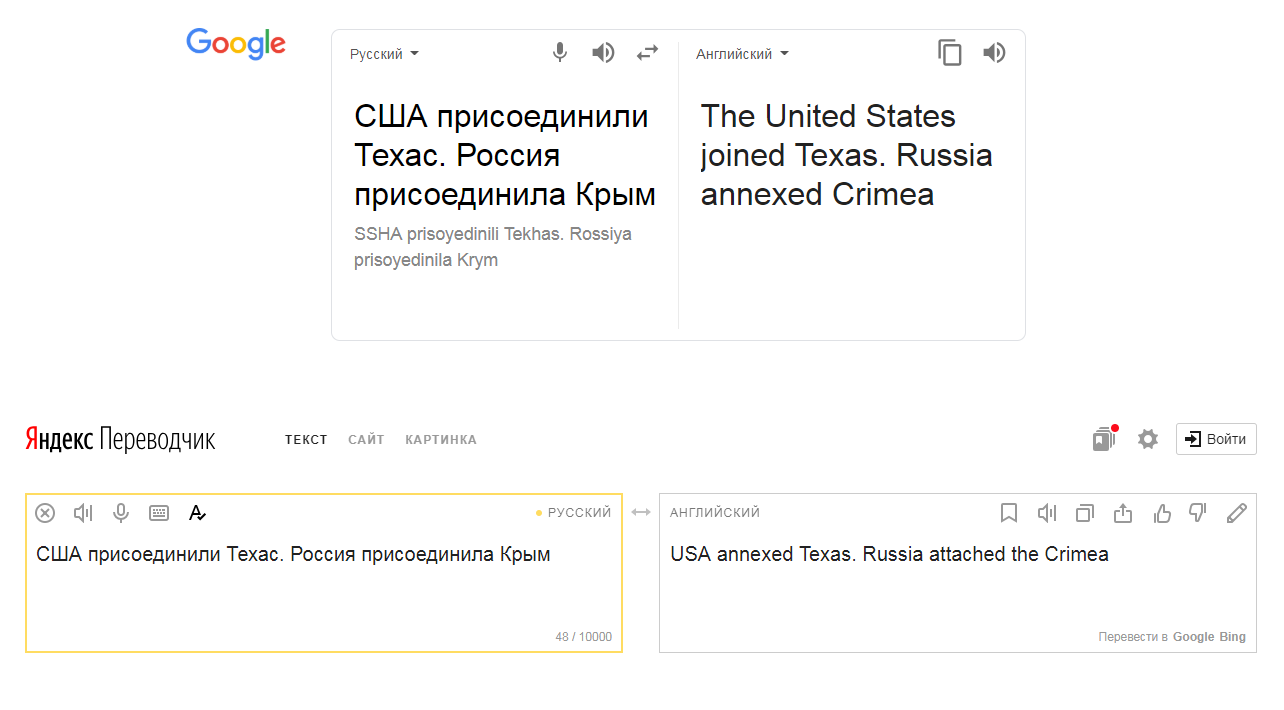1284x710 pixels.
Task: Expand the Английский target language dropdown
Action: (x=742, y=54)
